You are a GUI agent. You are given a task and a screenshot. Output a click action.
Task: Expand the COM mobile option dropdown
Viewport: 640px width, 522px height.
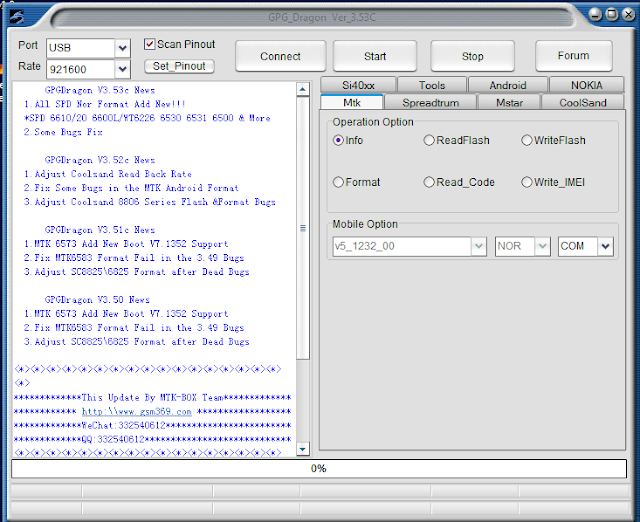coord(605,246)
